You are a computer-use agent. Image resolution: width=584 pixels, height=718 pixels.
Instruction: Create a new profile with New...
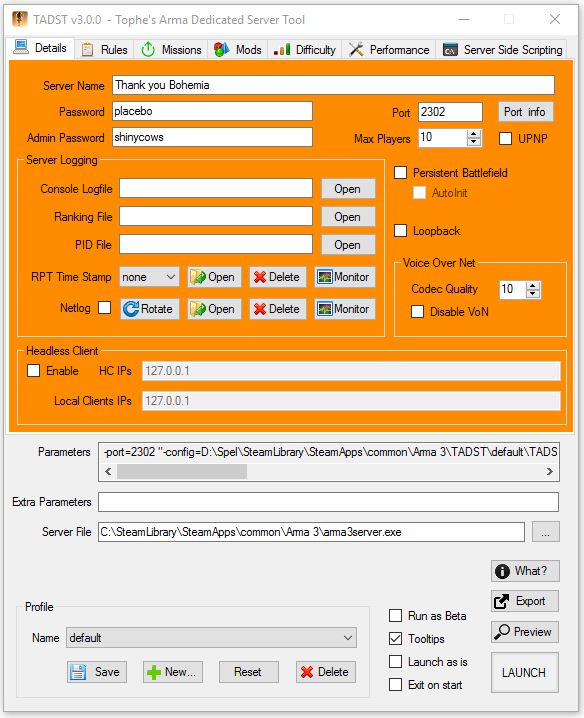point(173,672)
